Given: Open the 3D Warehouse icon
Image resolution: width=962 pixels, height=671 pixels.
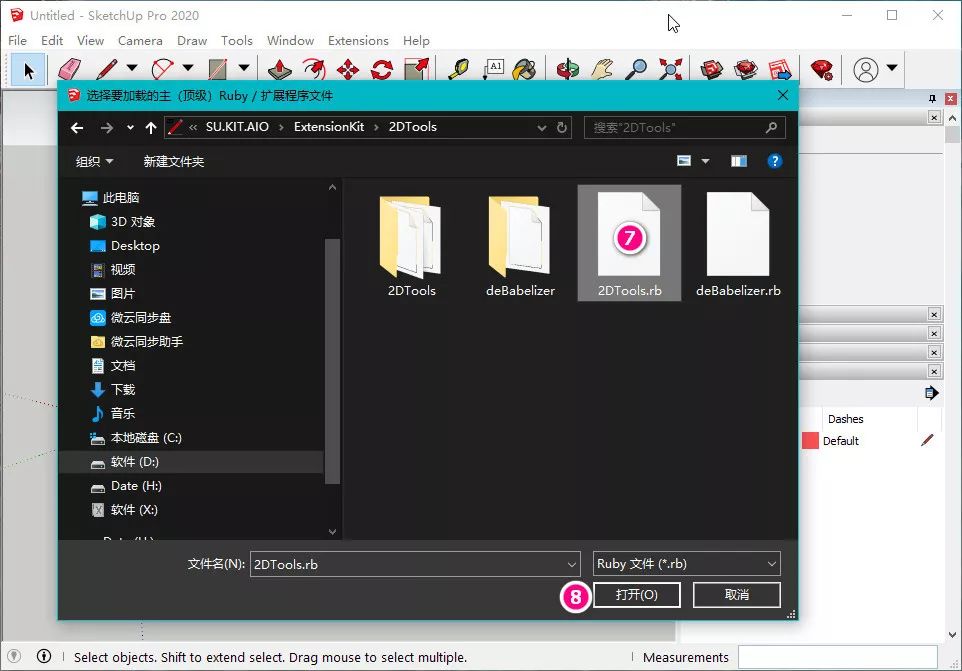Looking at the screenshot, I should tap(712, 69).
